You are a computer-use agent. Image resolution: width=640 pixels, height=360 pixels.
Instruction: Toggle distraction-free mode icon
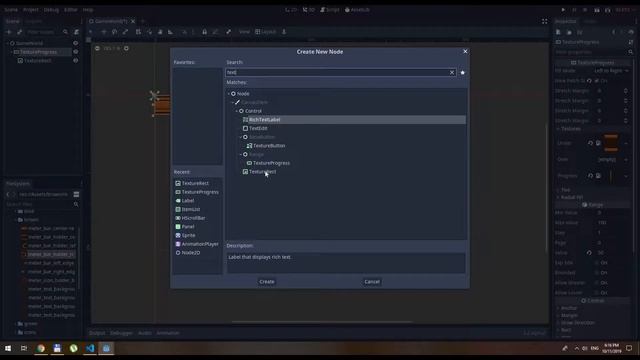point(544,21)
